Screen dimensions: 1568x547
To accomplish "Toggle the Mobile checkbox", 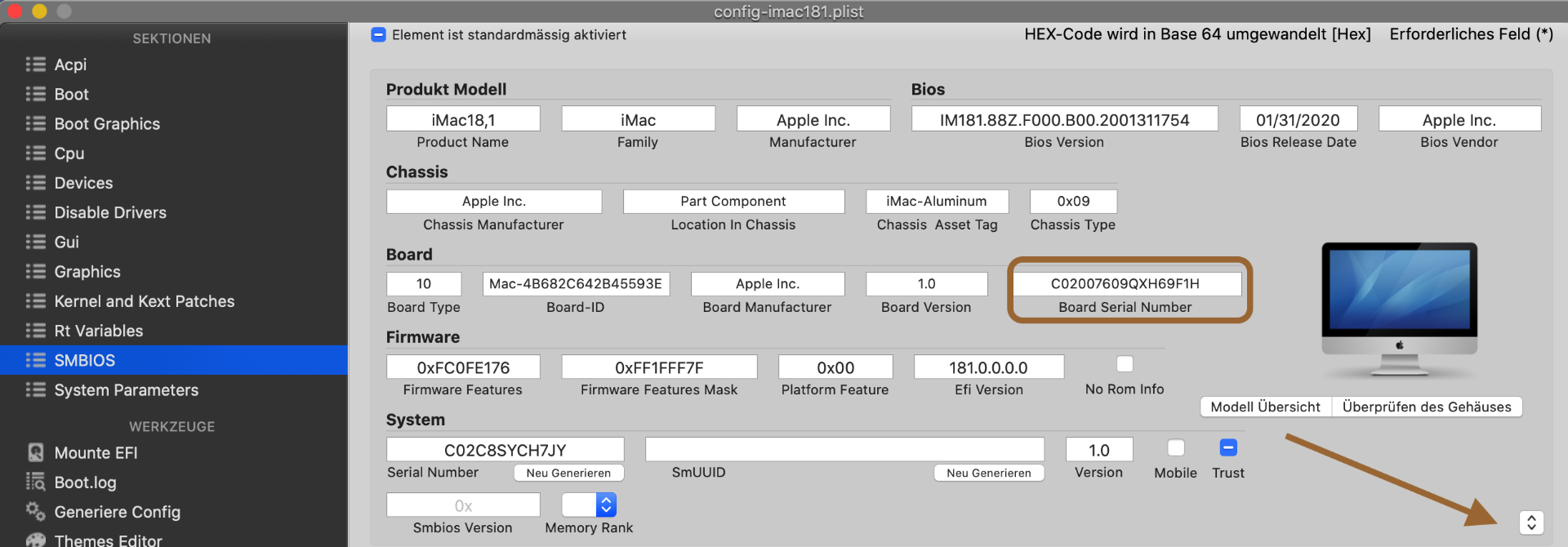I will pyautogui.click(x=1175, y=447).
